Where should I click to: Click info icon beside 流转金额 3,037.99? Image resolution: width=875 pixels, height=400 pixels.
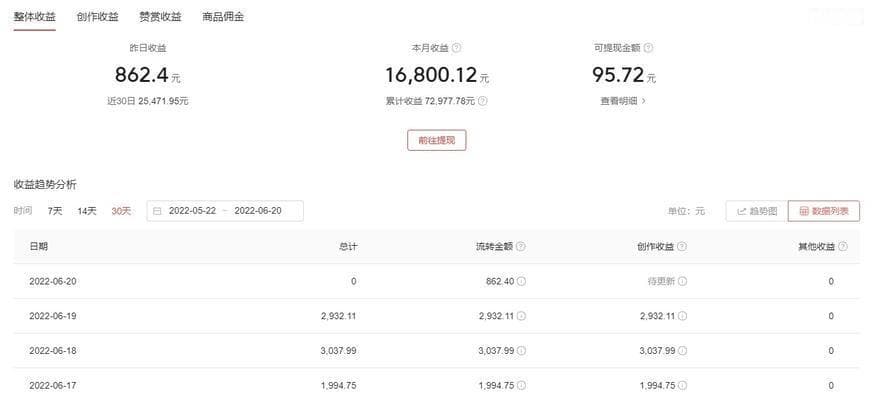[x=521, y=351]
